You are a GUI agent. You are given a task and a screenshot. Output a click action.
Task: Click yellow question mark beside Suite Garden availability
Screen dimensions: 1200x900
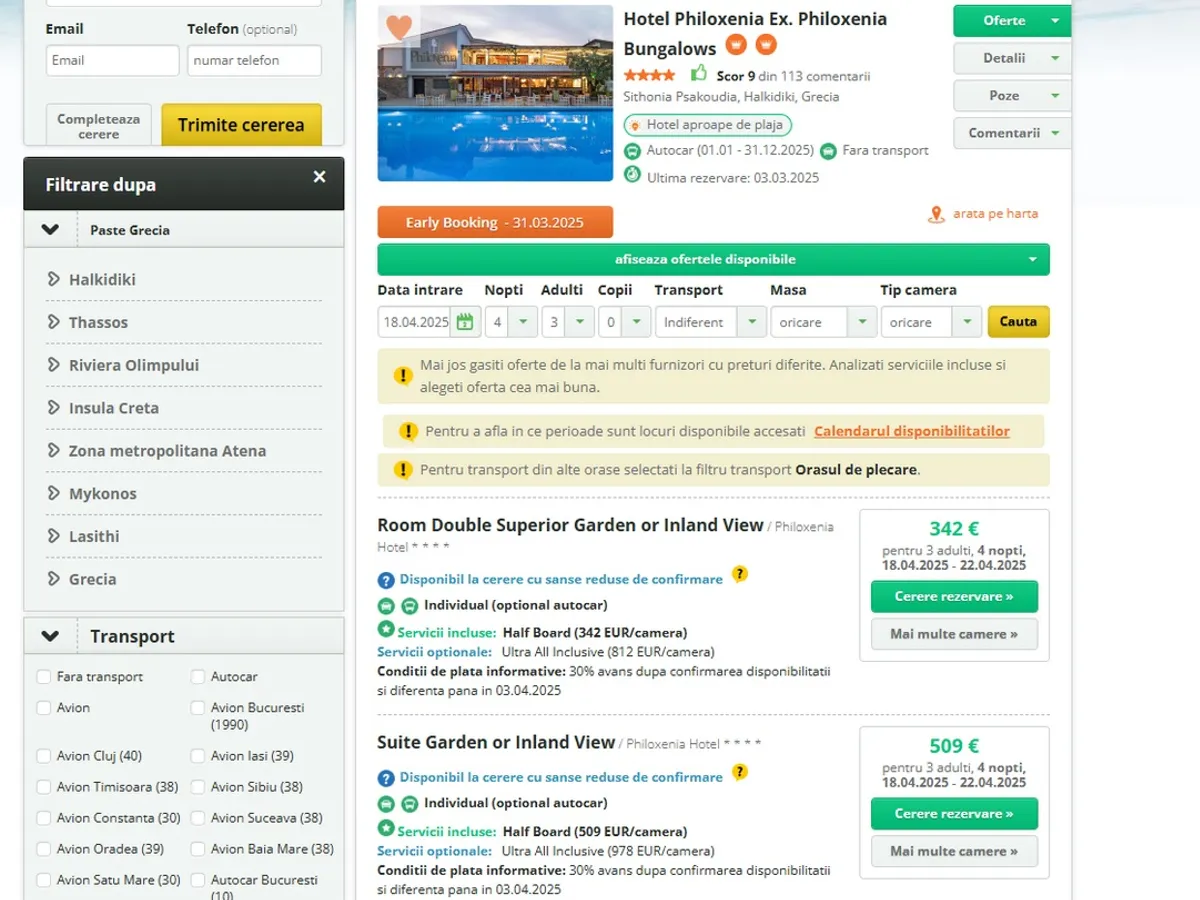pos(739,772)
